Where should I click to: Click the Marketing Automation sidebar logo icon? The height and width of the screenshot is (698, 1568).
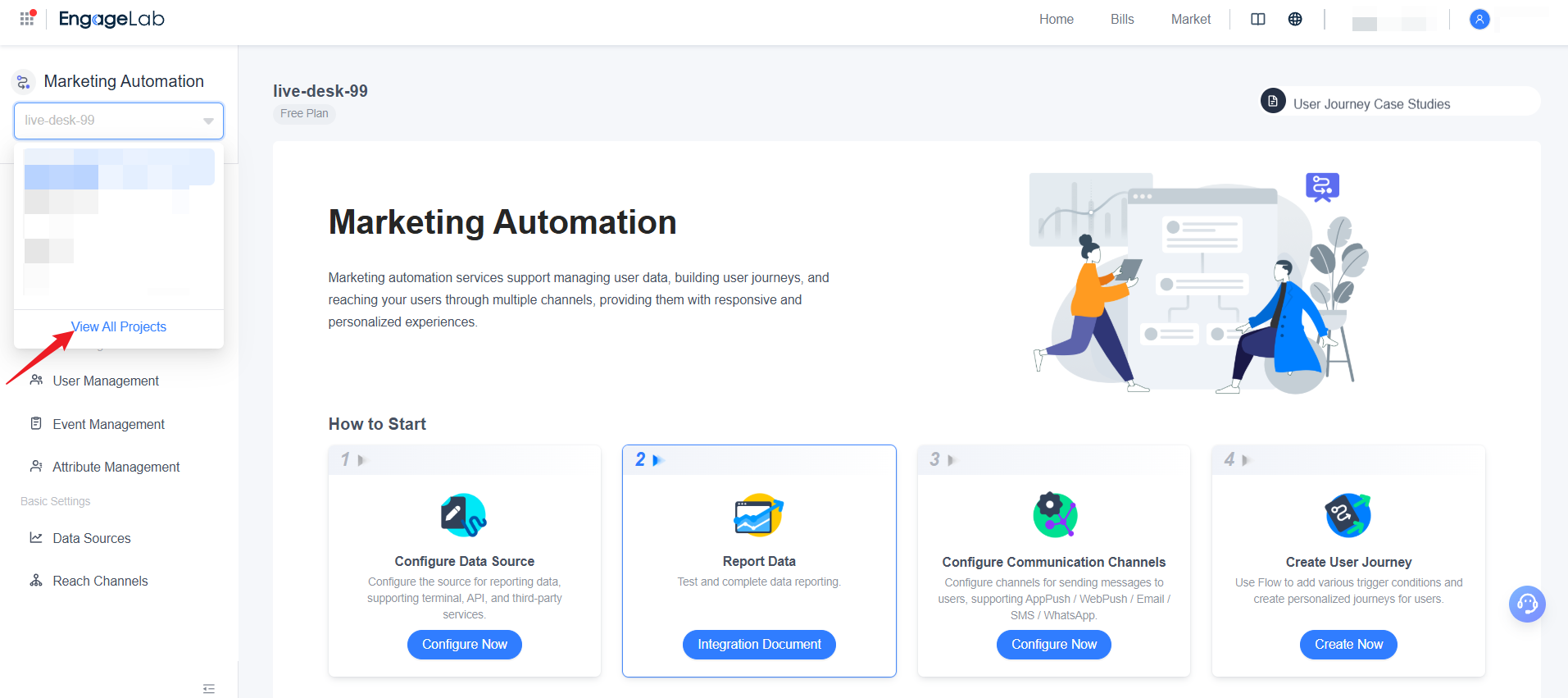pos(24,82)
